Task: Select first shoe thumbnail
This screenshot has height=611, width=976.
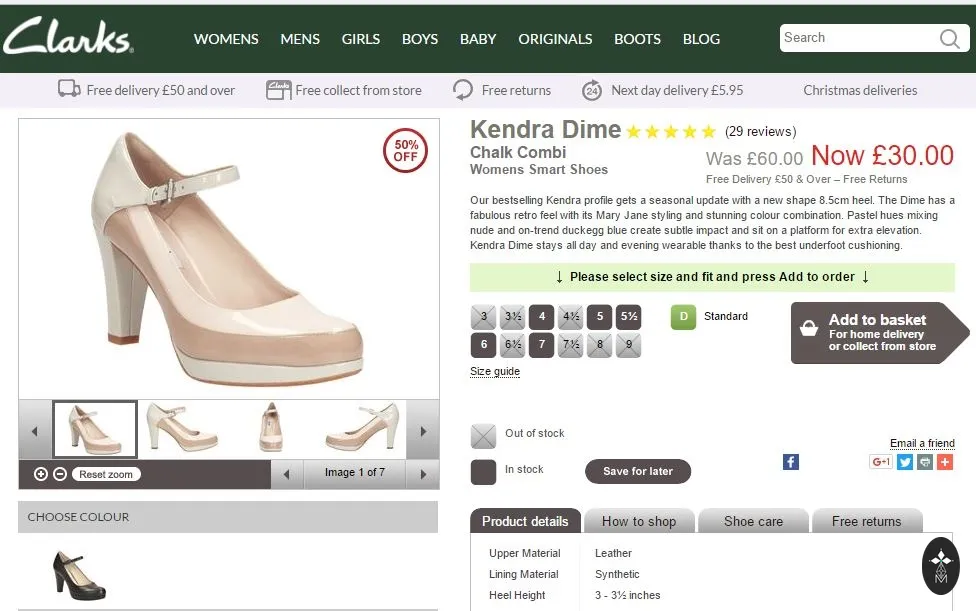Action: click(95, 429)
